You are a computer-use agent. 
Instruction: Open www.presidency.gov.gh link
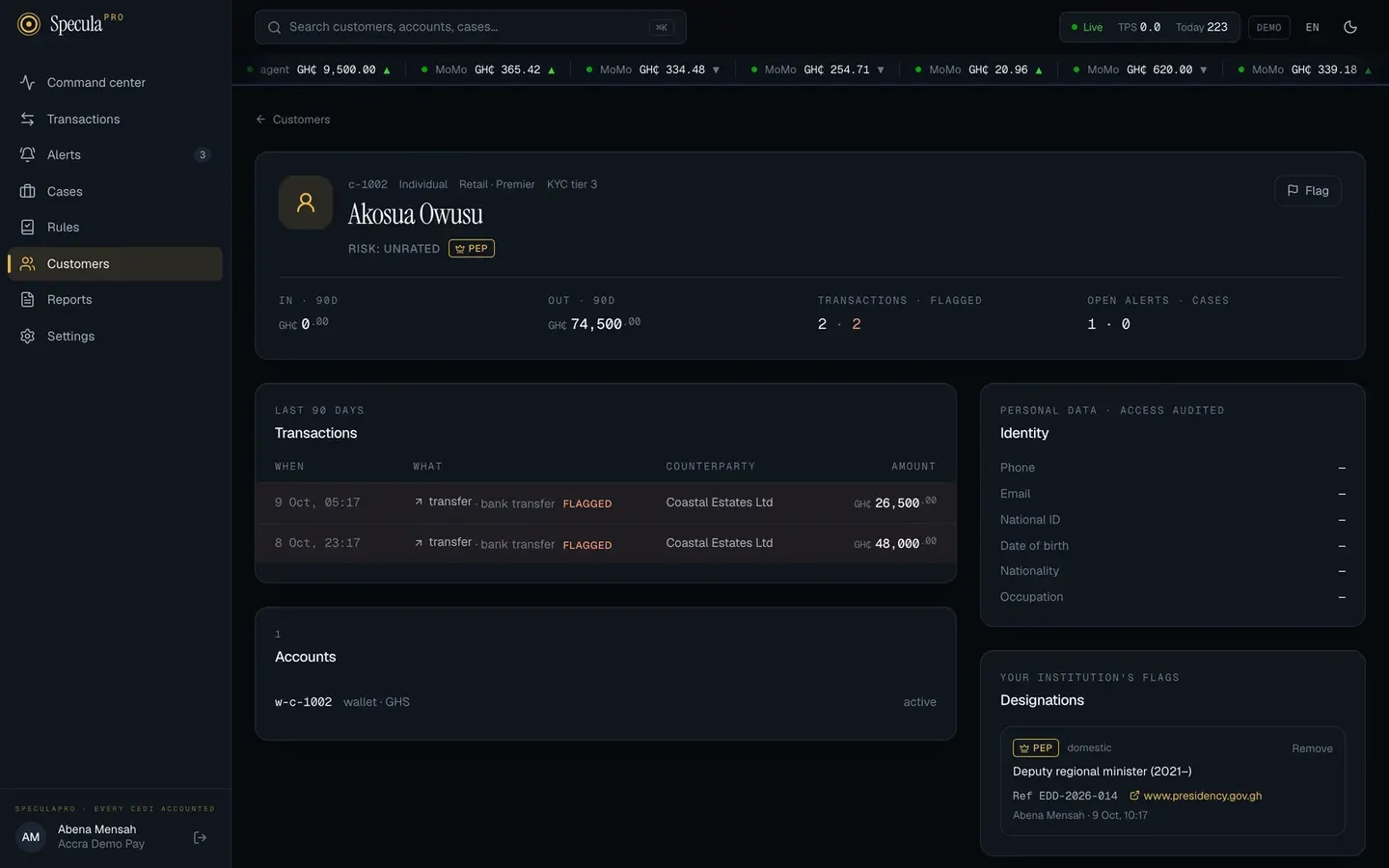point(1203,797)
